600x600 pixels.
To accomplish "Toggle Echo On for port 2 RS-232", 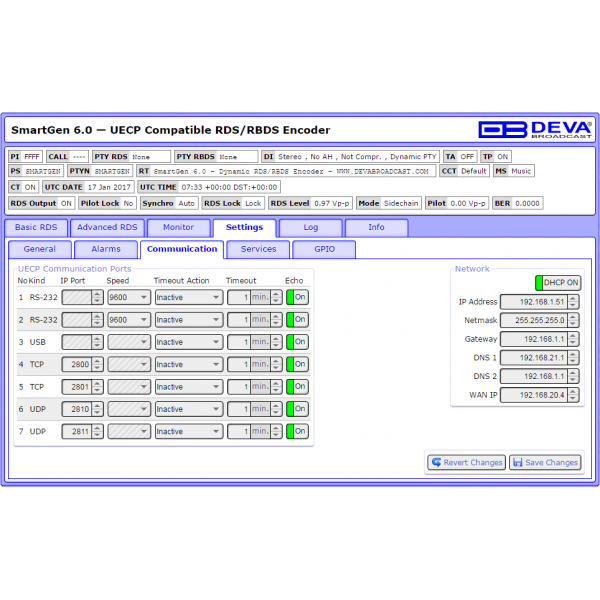I will pos(297,319).
